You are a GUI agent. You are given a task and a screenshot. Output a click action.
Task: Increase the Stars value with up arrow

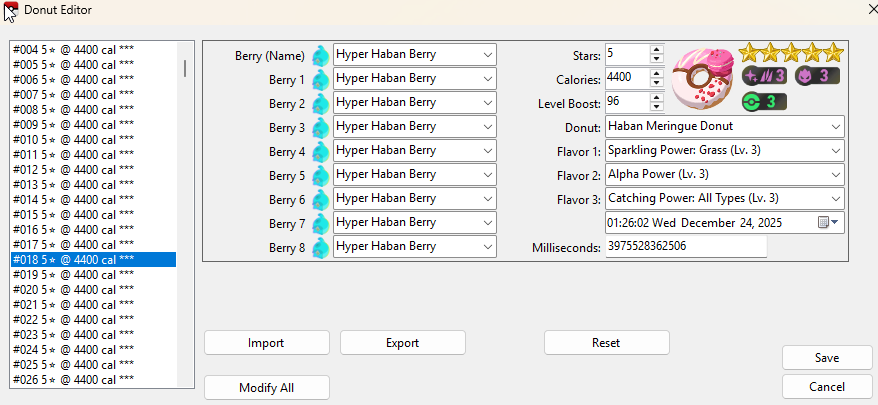(x=656, y=48)
